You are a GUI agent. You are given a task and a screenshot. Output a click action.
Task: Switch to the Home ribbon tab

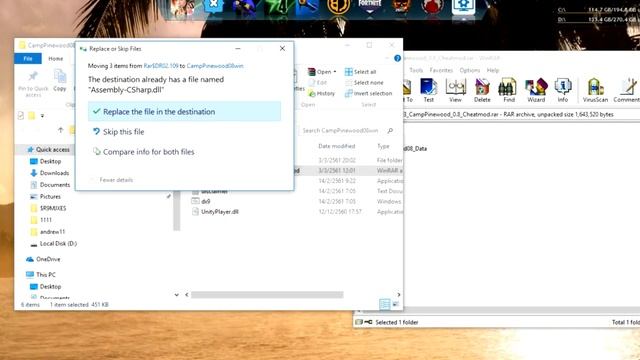(x=56, y=58)
